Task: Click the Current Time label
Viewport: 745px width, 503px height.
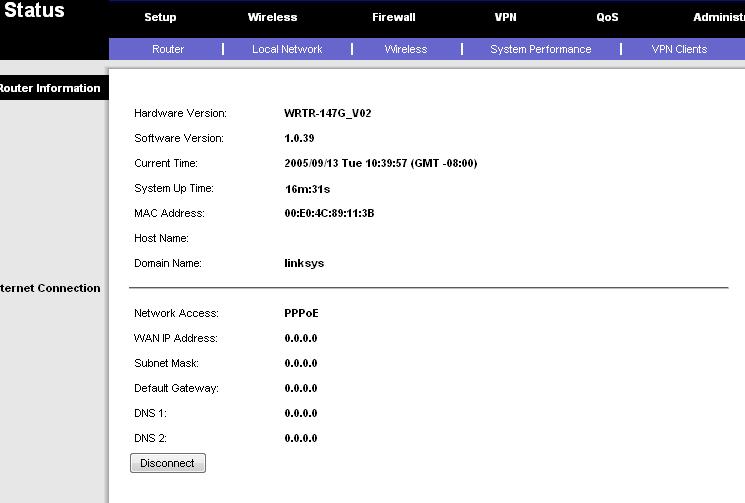Action: pyautogui.click(x=166, y=163)
